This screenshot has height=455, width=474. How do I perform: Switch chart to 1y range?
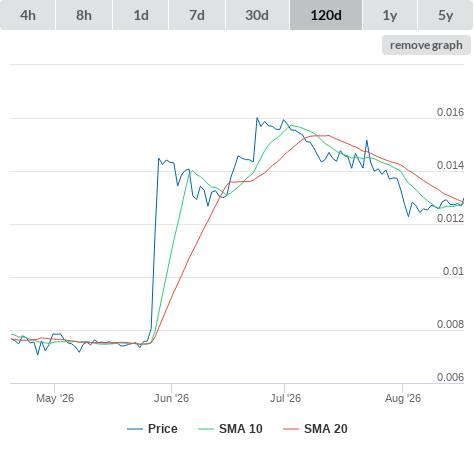point(390,15)
